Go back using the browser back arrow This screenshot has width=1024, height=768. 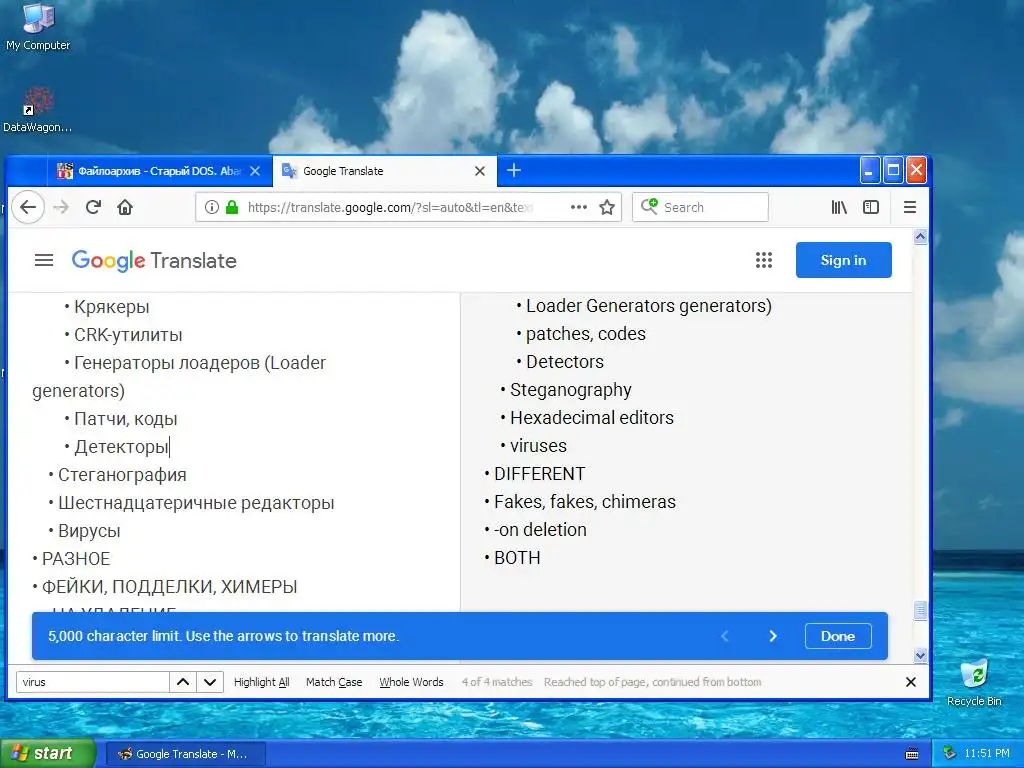point(28,207)
